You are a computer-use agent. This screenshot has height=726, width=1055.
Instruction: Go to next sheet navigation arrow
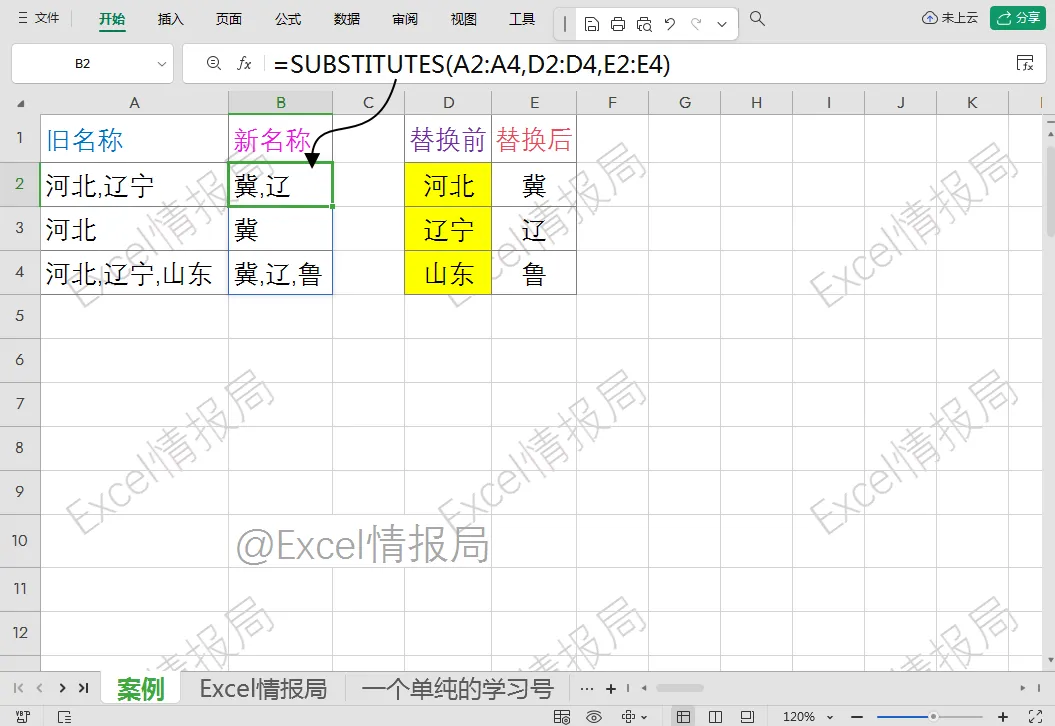[x=62, y=688]
